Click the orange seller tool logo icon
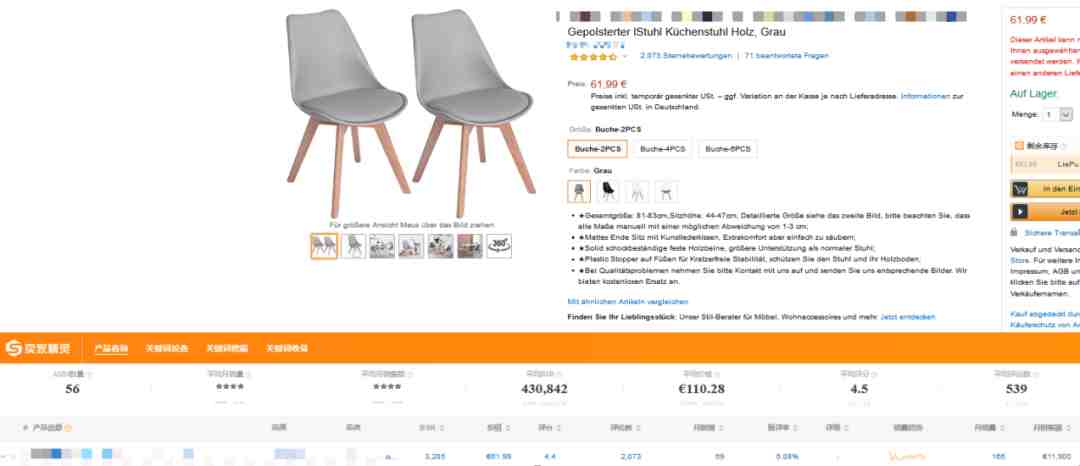 [x=14, y=348]
